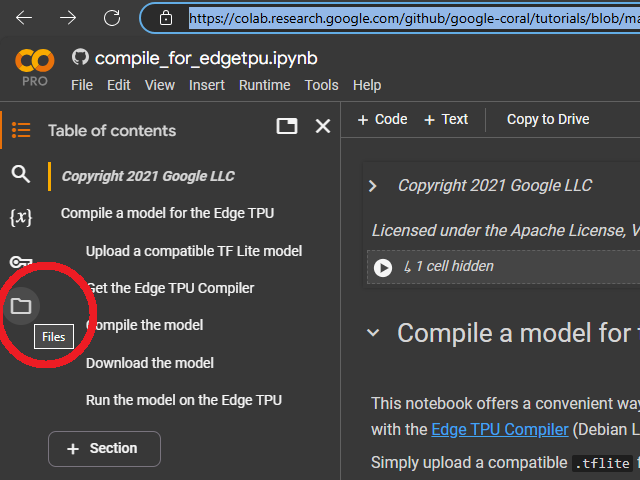Add a new Text cell
640x480 pixels.
tap(446, 120)
